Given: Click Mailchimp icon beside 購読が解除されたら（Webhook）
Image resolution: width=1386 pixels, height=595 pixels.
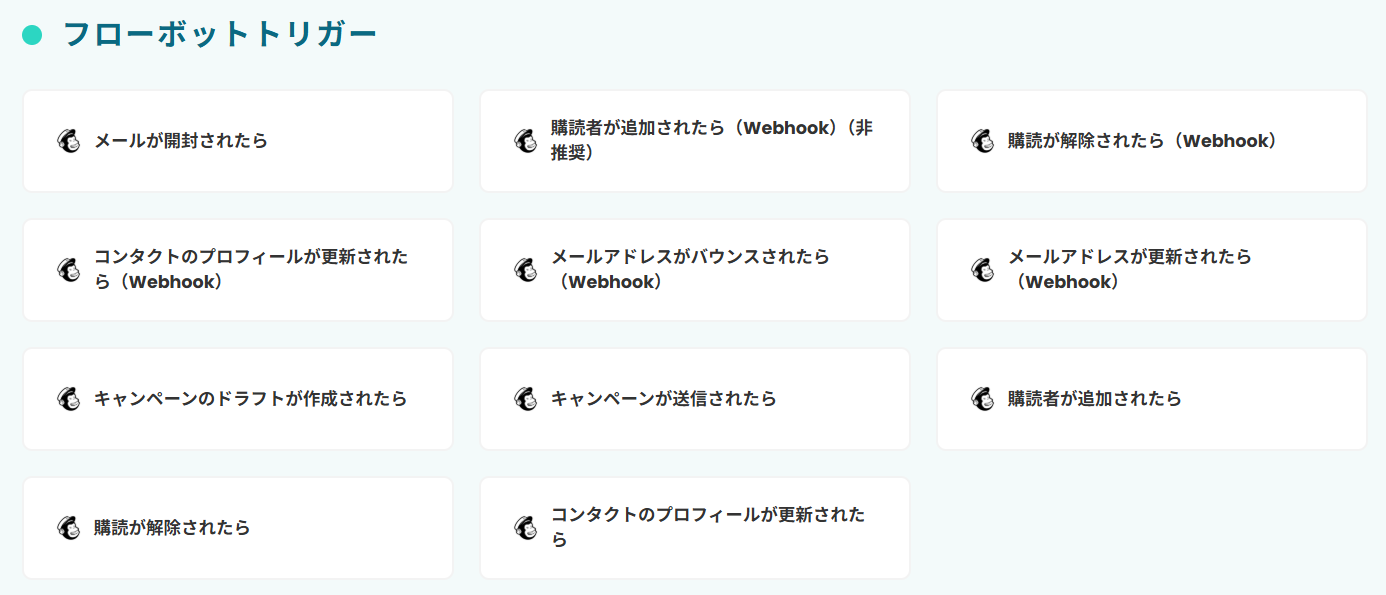Looking at the screenshot, I should (x=983, y=141).
